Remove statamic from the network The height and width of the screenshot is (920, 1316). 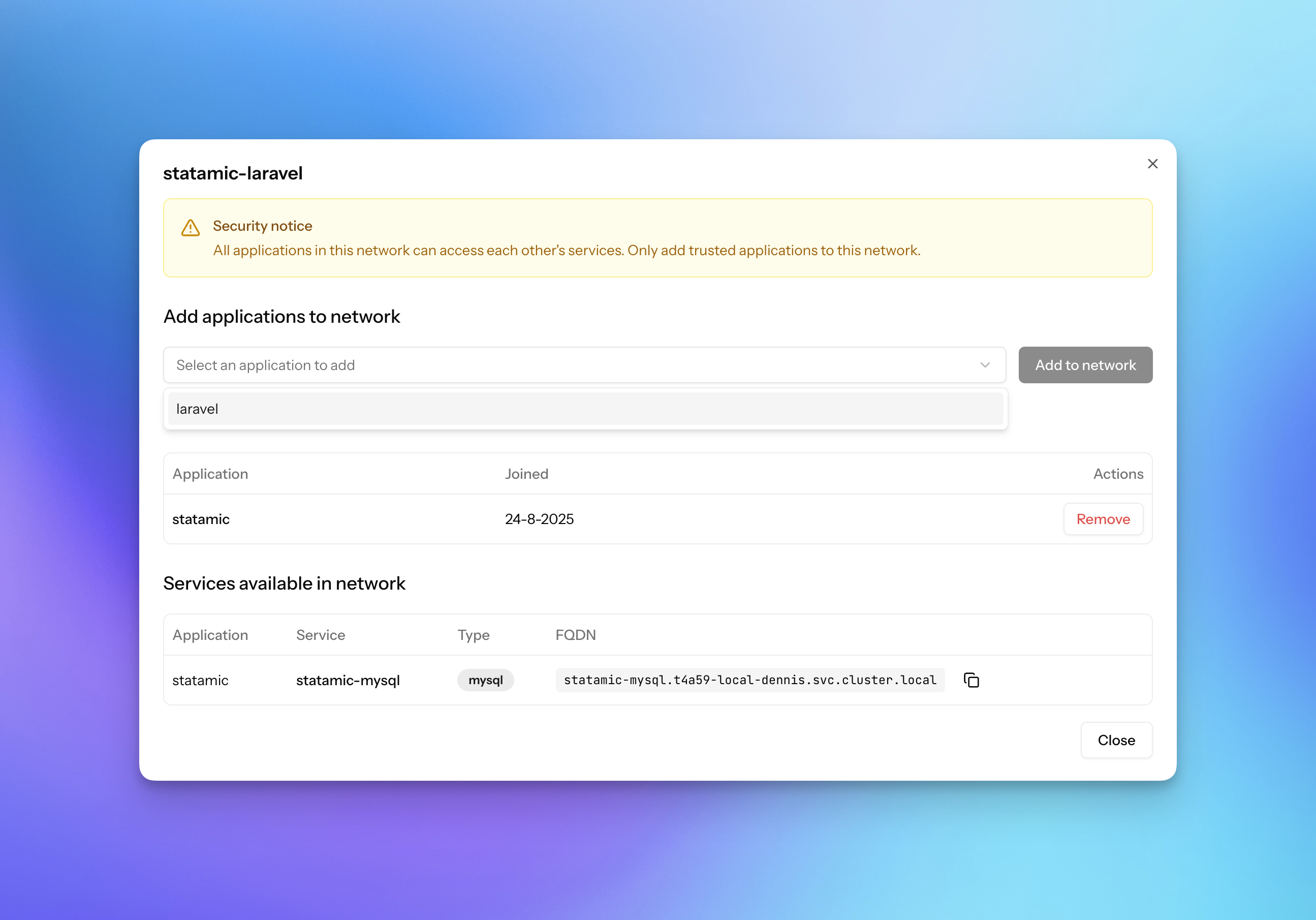1103,519
